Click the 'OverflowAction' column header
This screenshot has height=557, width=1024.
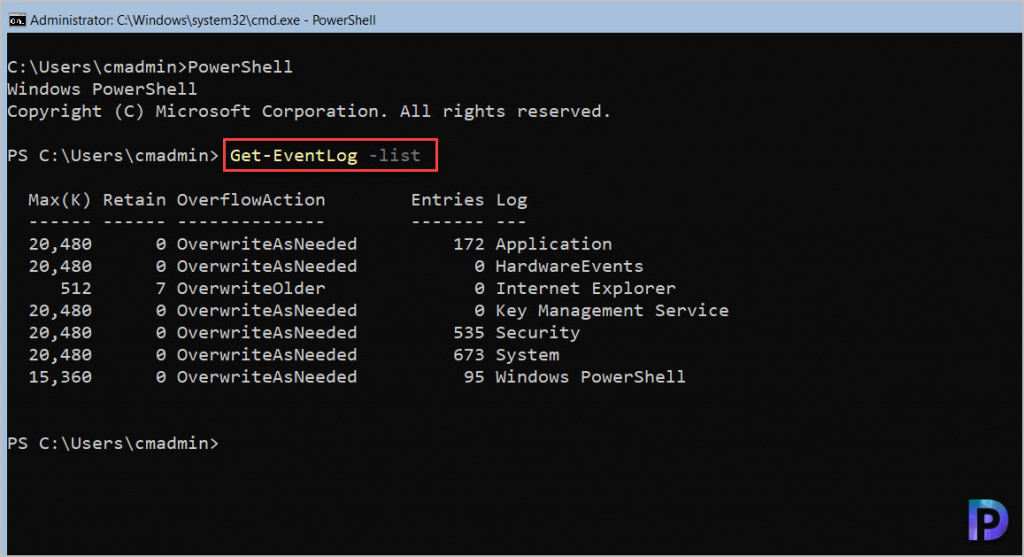point(251,200)
